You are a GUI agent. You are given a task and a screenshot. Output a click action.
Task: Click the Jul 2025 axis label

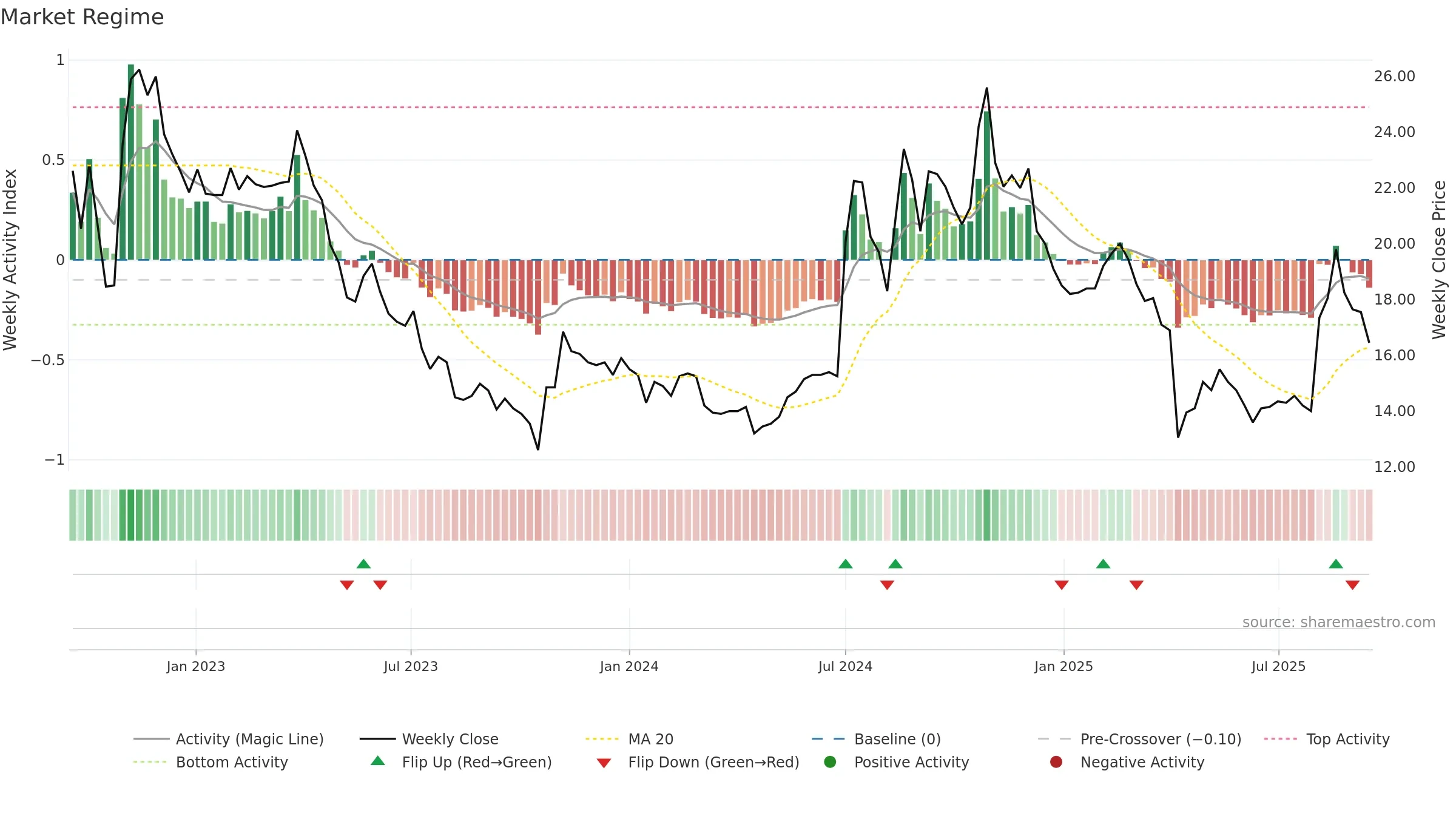click(1278, 666)
